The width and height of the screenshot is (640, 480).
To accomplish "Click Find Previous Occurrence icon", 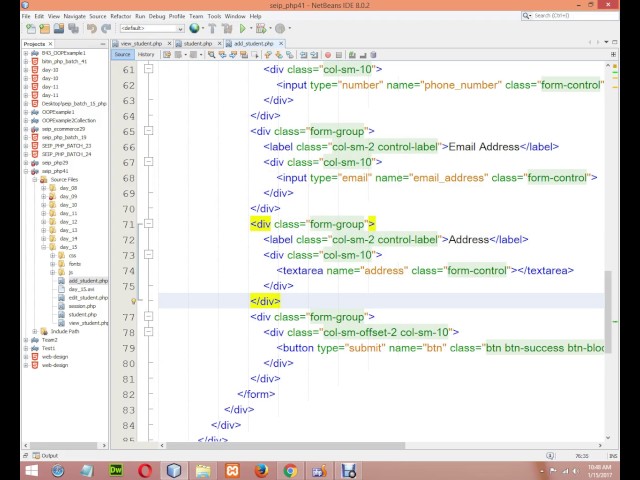I will click(x=222, y=55).
